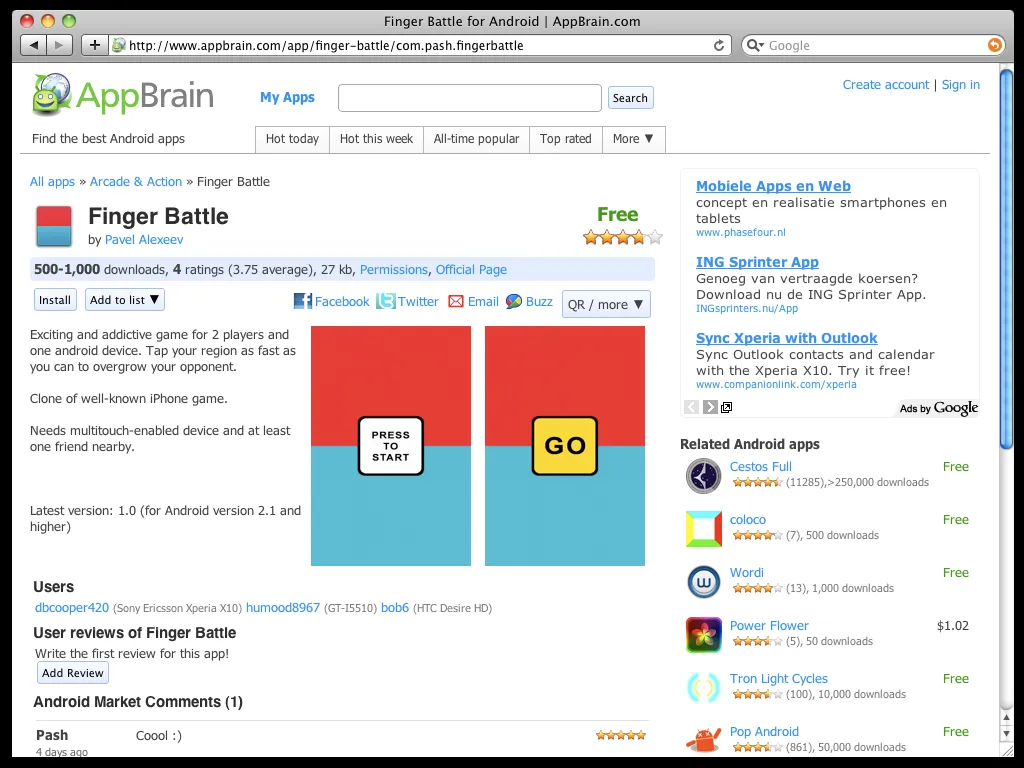
Task: Expand the Add to list dropdown
Action: click(125, 300)
